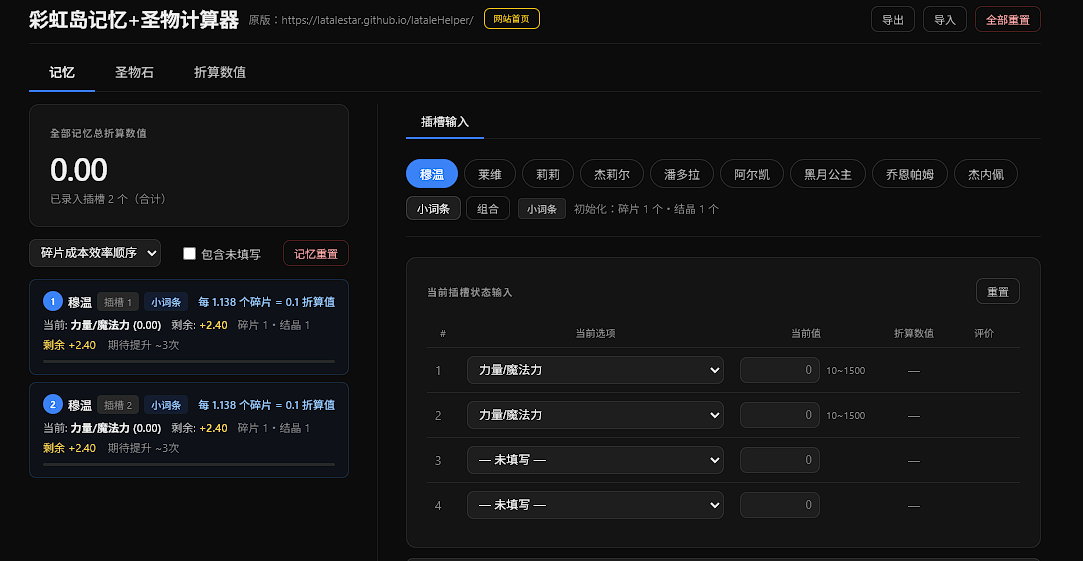Screen dimensions: 1083x561
Task: Switch to the 记忆 tab
Action: point(61,73)
